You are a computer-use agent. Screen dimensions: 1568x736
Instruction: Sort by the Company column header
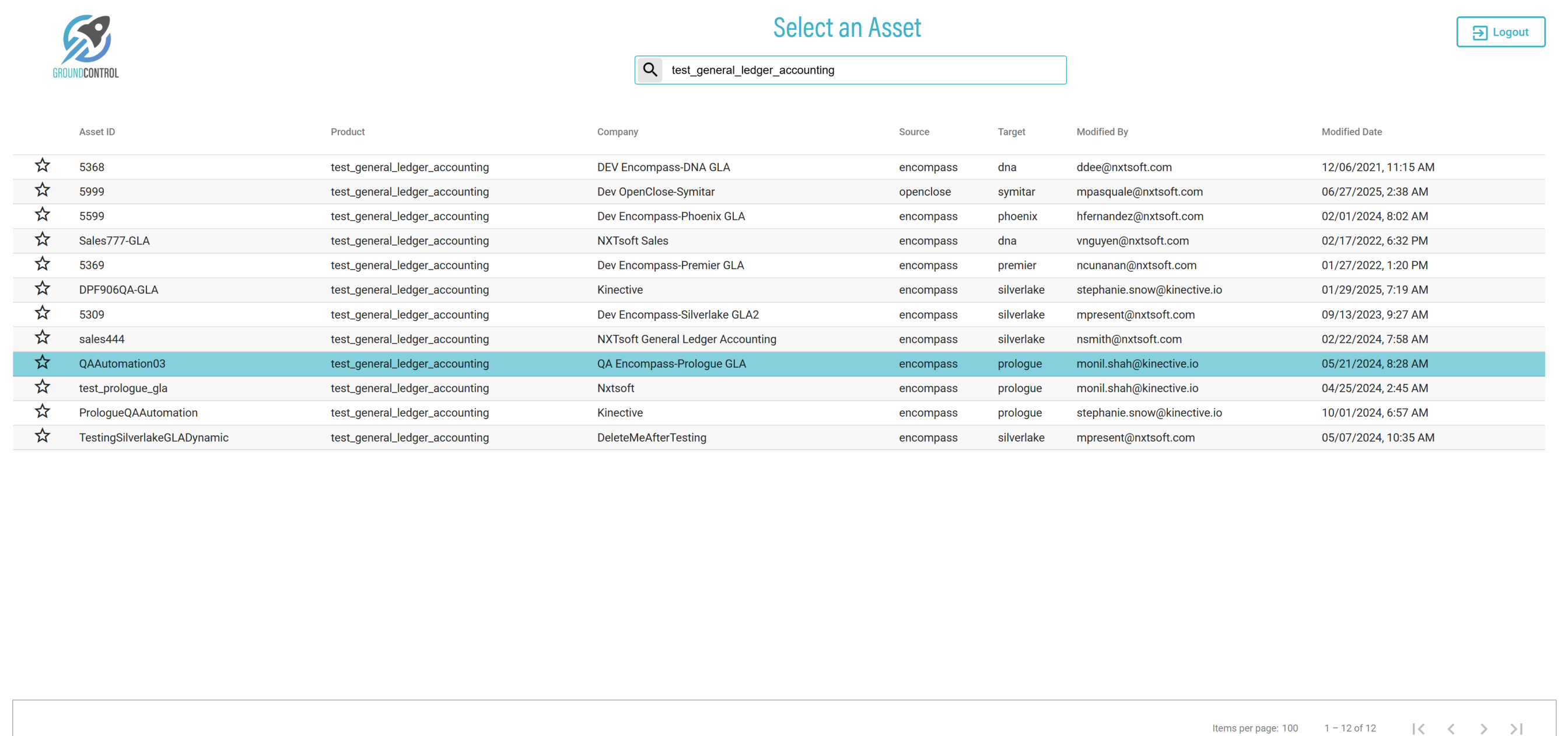pyautogui.click(x=617, y=131)
